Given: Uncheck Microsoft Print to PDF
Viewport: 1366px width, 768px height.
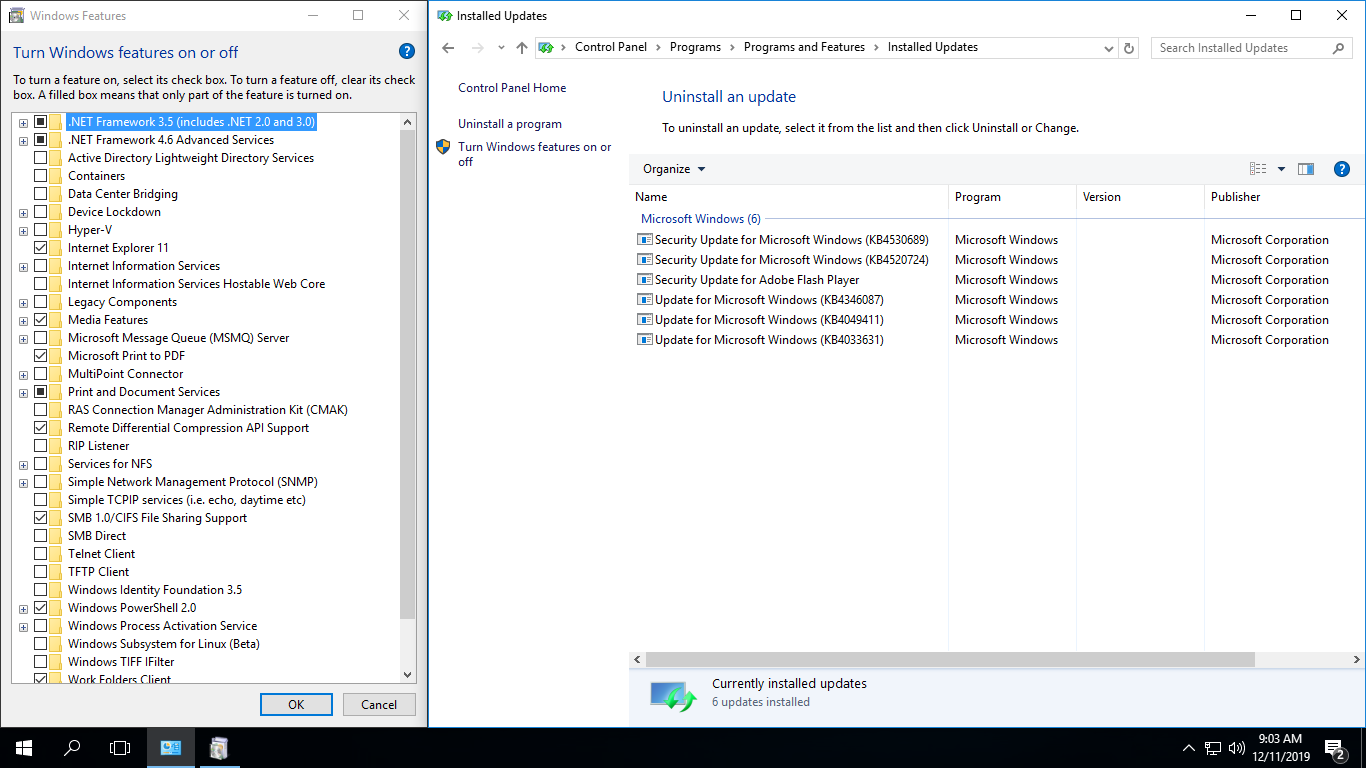Looking at the screenshot, I should point(41,356).
